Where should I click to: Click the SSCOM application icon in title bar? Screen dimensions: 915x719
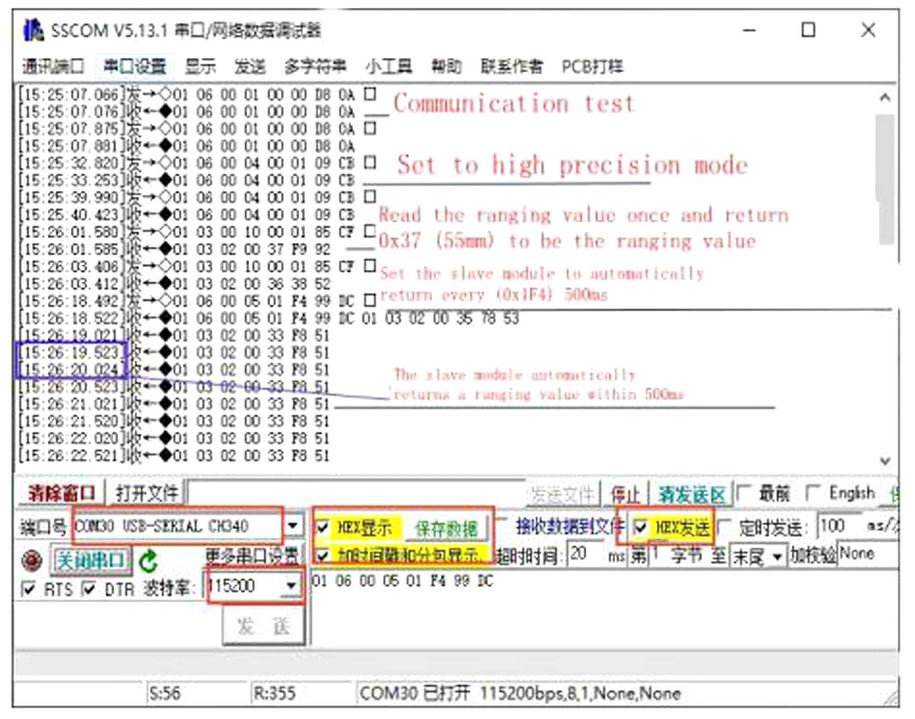coord(33,30)
